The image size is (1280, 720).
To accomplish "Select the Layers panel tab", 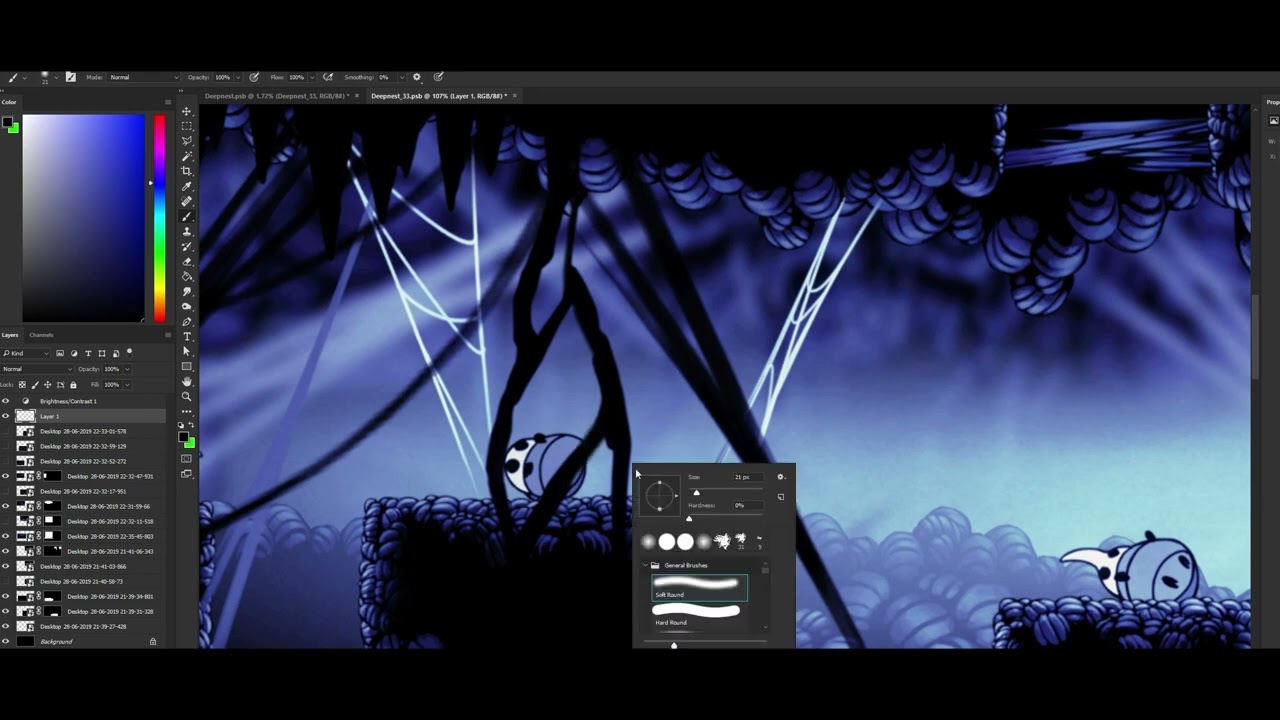I will pos(10,335).
